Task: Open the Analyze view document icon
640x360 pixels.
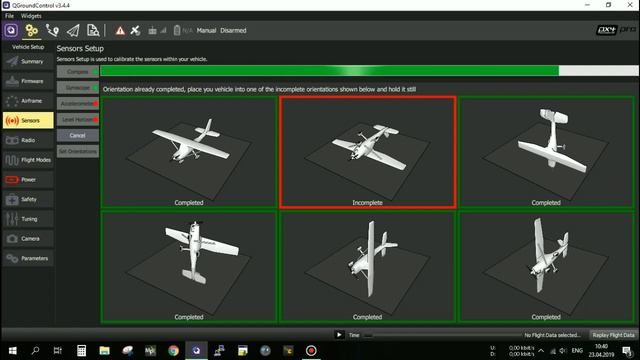Action: point(93,31)
